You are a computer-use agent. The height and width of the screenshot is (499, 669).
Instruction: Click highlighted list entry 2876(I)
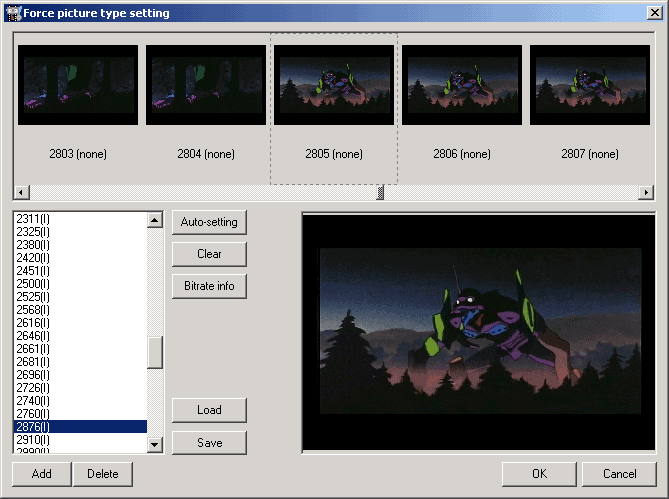(x=80, y=426)
